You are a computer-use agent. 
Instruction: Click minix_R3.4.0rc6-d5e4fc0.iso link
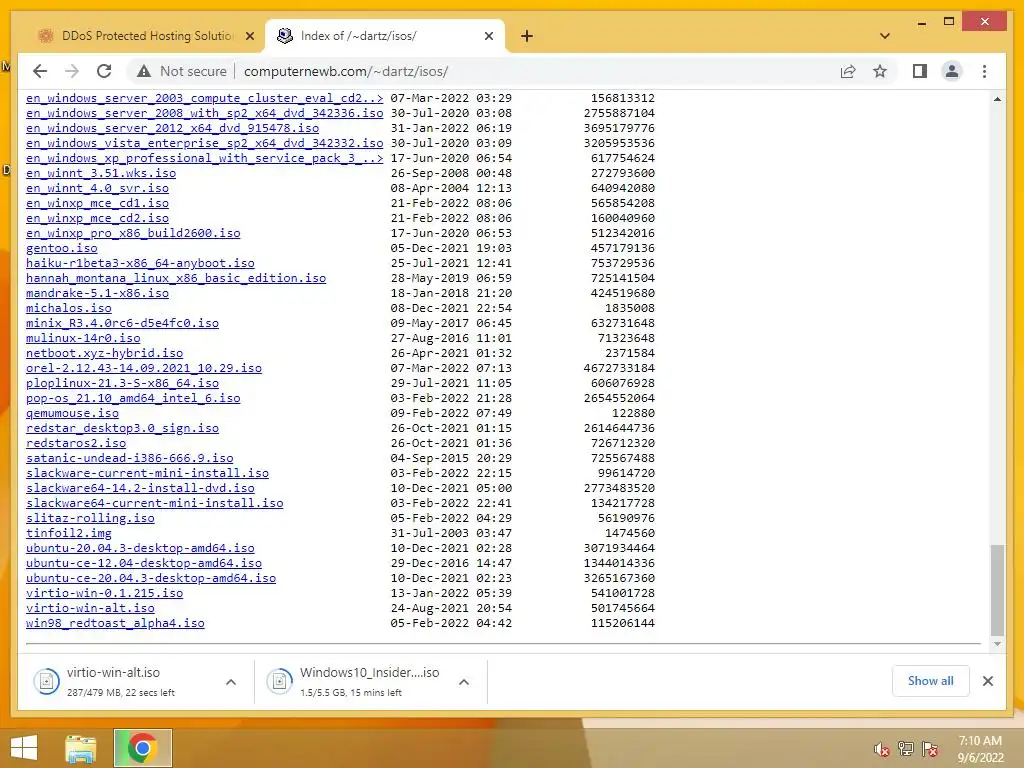pos(122,323)
